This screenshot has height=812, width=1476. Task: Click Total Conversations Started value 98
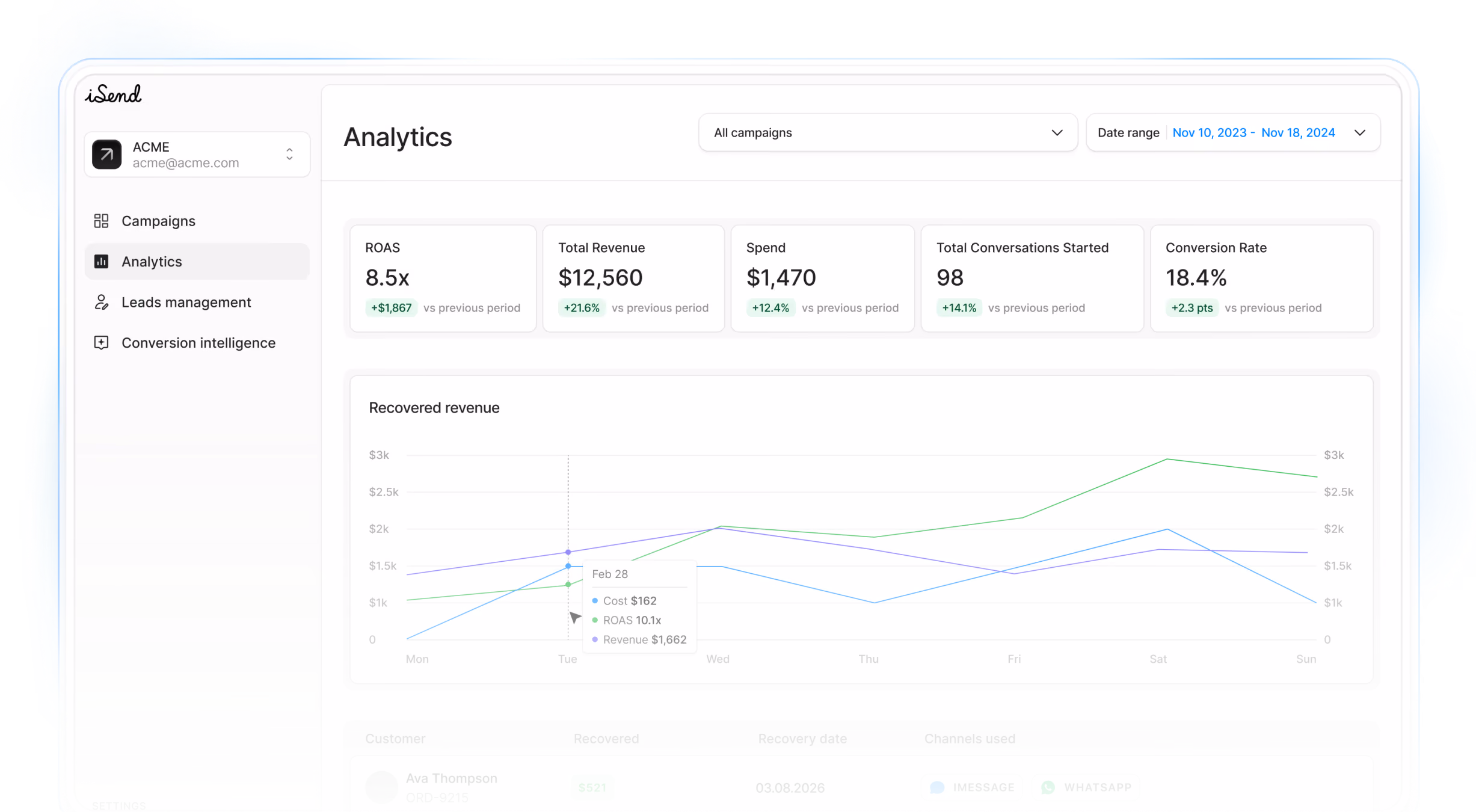(950, 277)
